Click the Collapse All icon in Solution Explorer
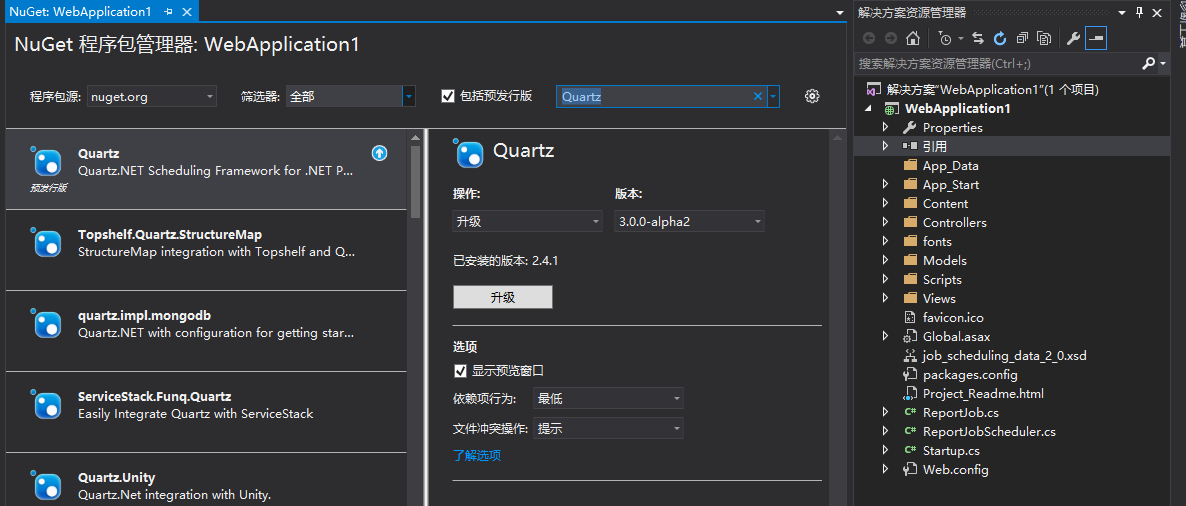Screen dimensions: 1186x506 click(1023, 39)
